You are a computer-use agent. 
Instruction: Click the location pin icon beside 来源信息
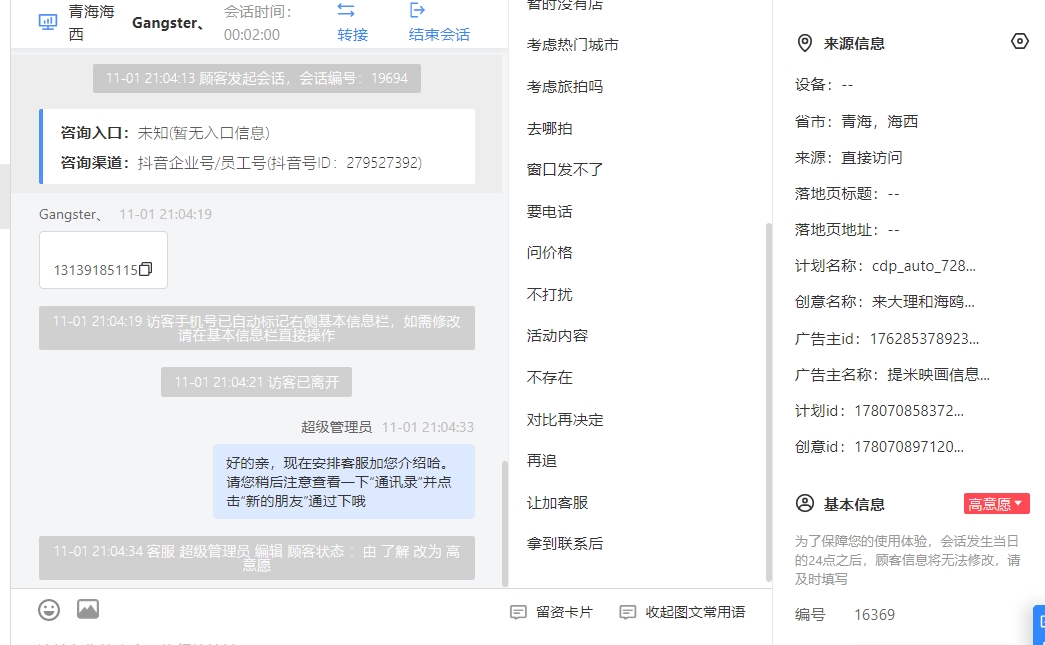[804, 43]
